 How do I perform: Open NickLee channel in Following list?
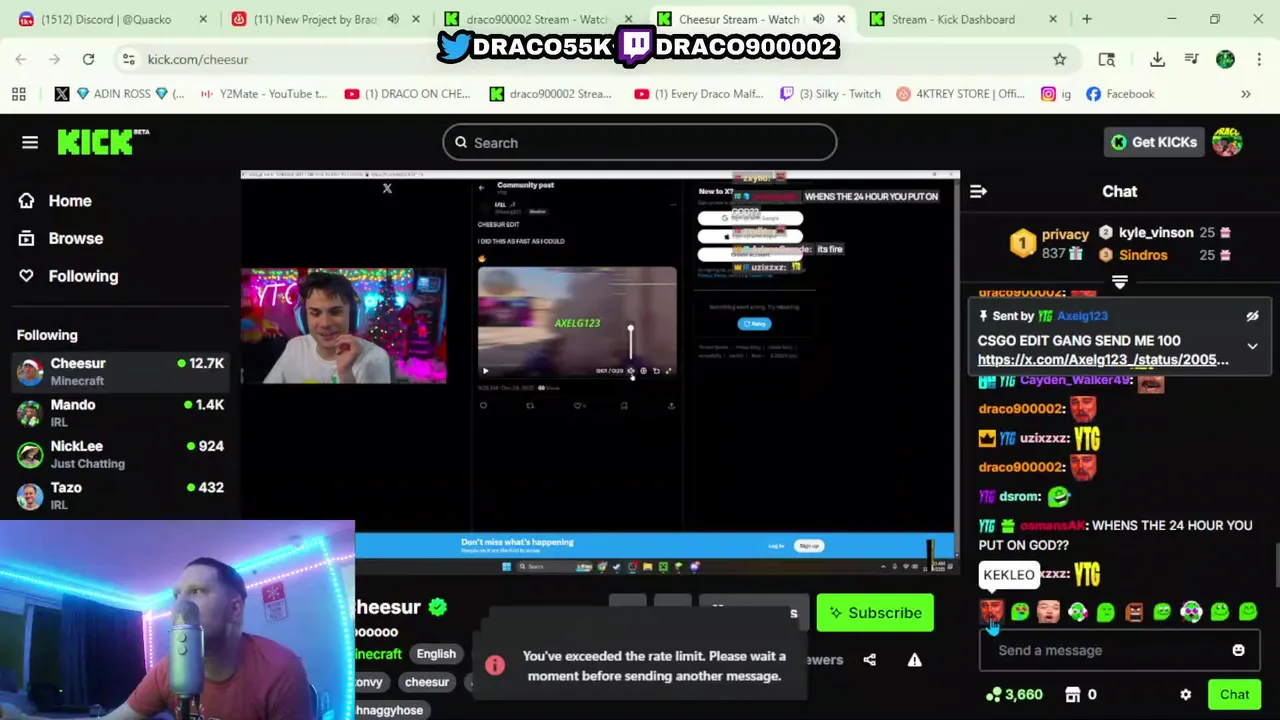120,454
